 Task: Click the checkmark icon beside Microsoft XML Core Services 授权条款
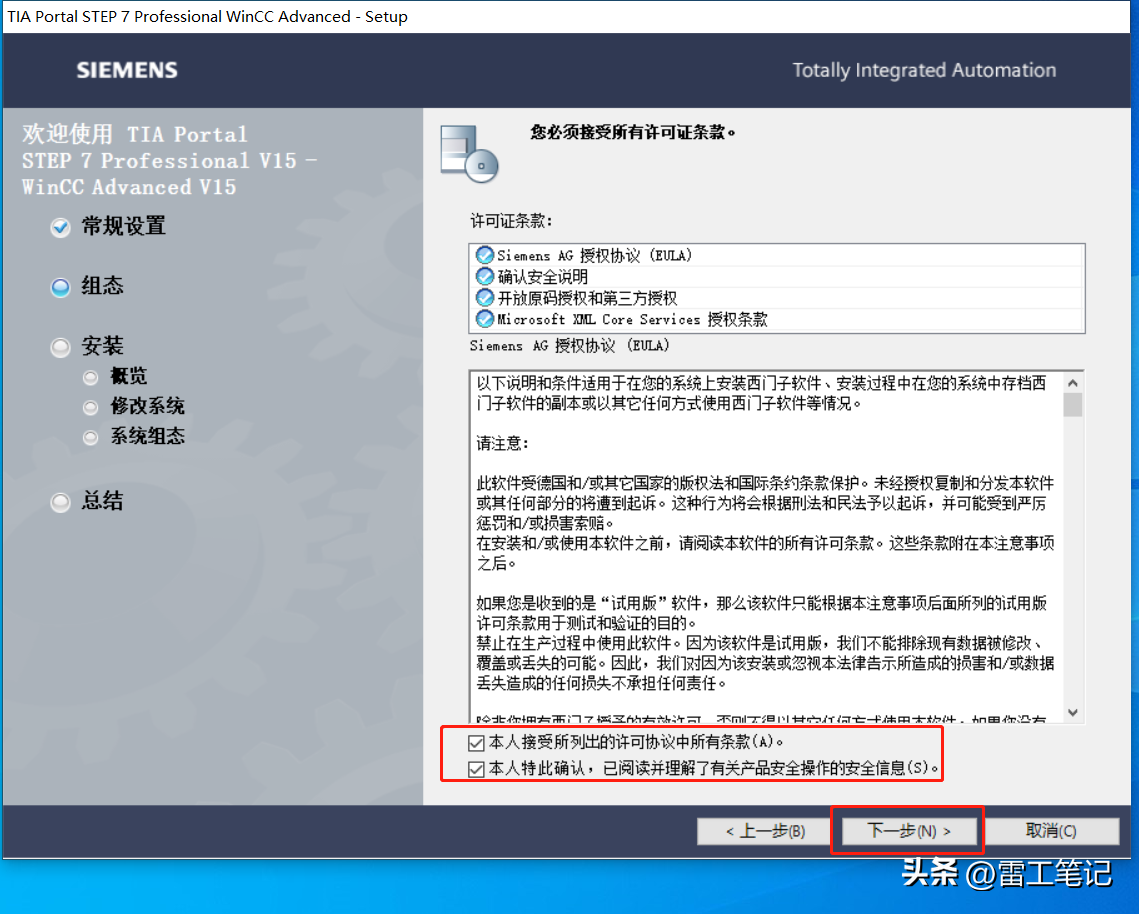click(486, 319)
